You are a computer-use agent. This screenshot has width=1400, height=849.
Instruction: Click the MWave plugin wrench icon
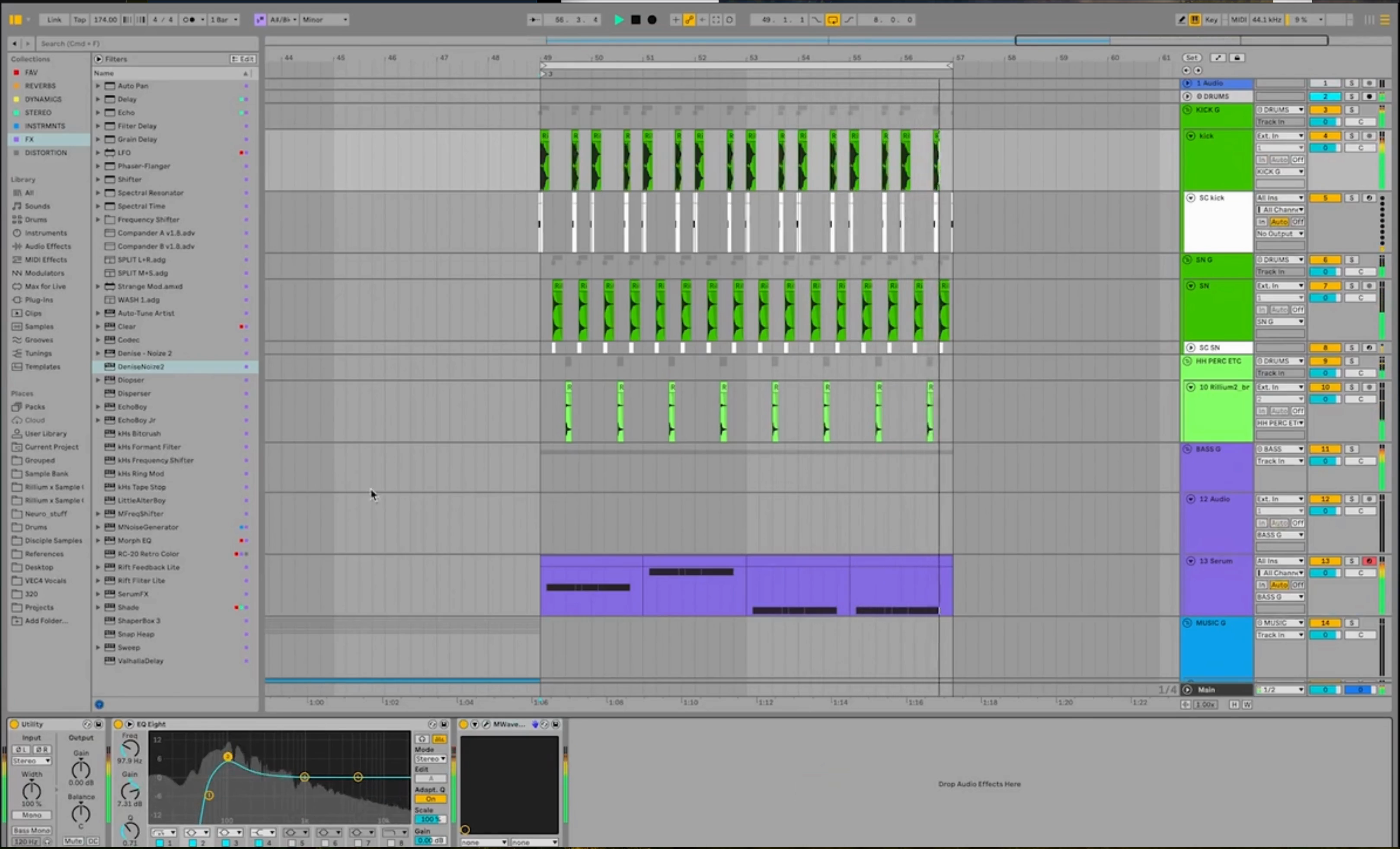pyautogui.click(x=486, y=724)
